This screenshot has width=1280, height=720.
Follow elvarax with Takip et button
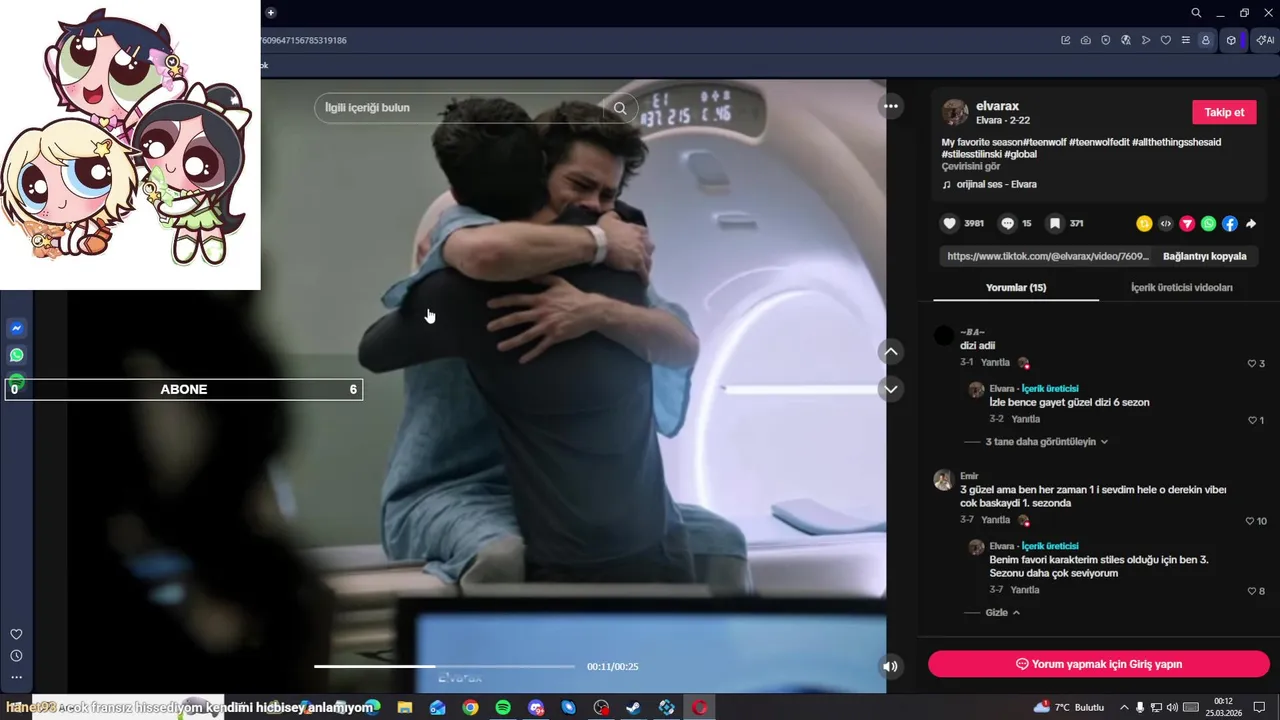pos(1224,112)
